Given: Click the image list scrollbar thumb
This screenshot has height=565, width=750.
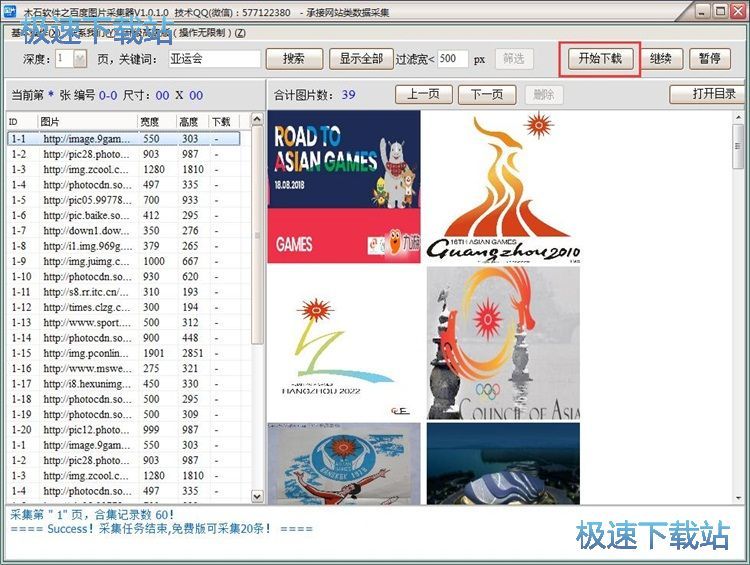Looking at the screenshot, I should coord(257,234).
